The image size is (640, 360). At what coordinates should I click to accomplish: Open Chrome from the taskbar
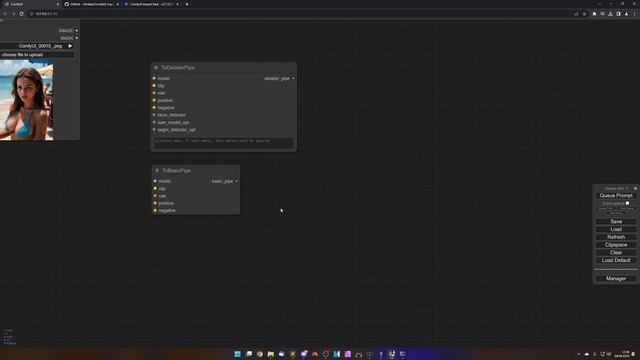click(x=260, y=354)
